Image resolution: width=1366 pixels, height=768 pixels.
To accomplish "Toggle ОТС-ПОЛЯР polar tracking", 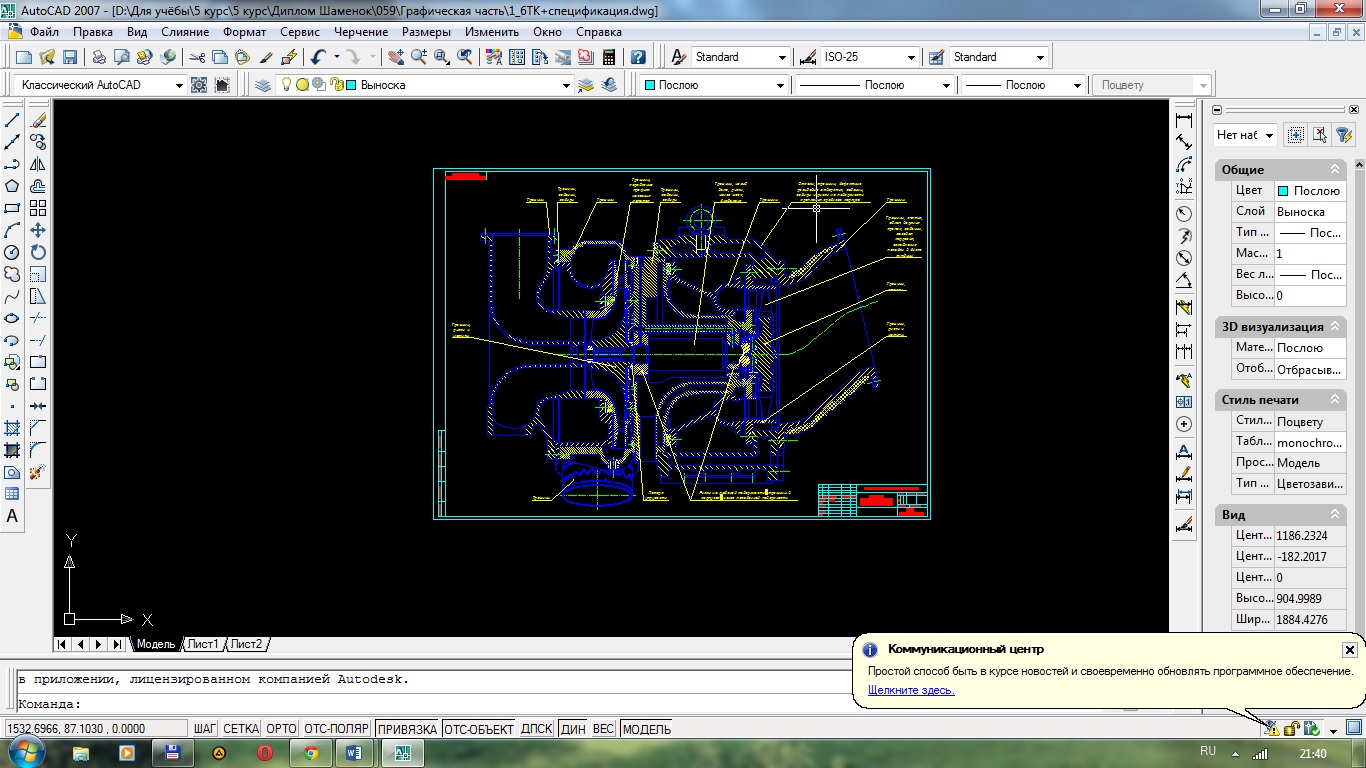I will [336, 729].
